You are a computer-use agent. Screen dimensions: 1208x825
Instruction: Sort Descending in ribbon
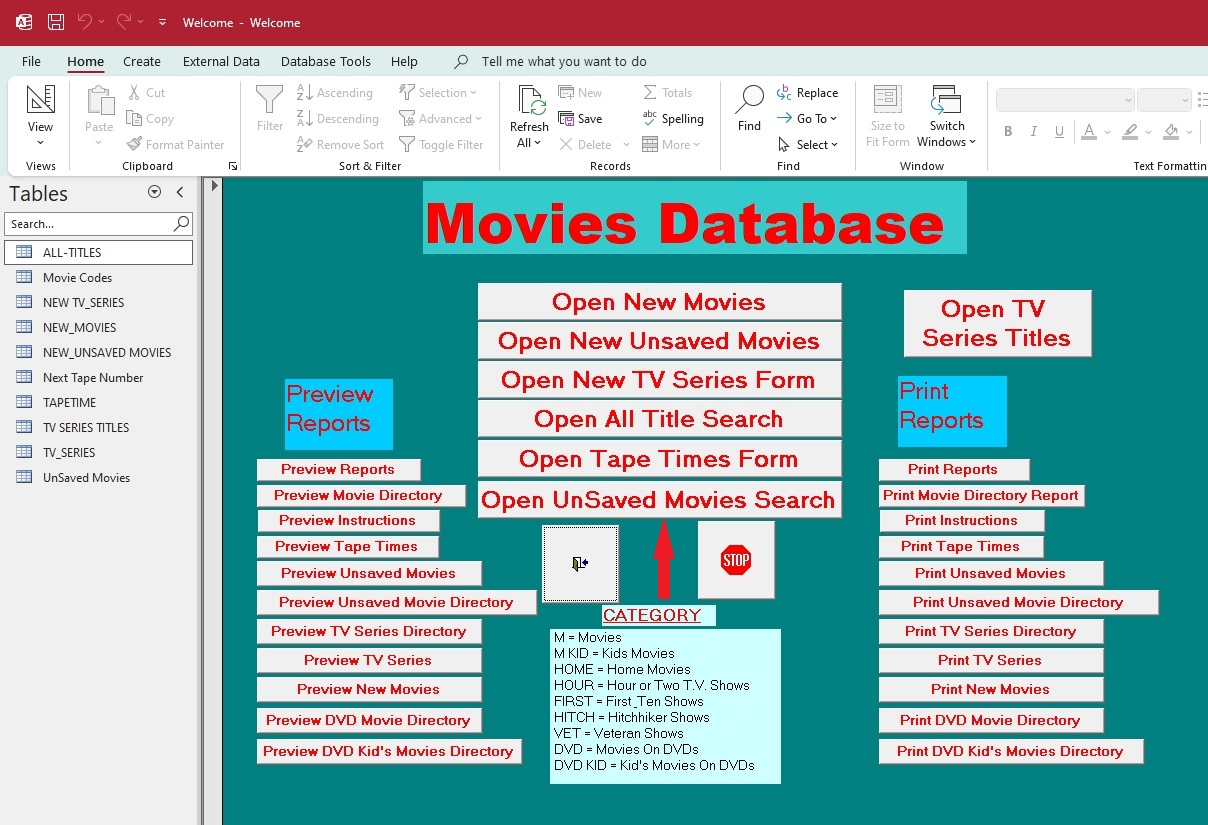pyautogui.click(x=338, y=119)
